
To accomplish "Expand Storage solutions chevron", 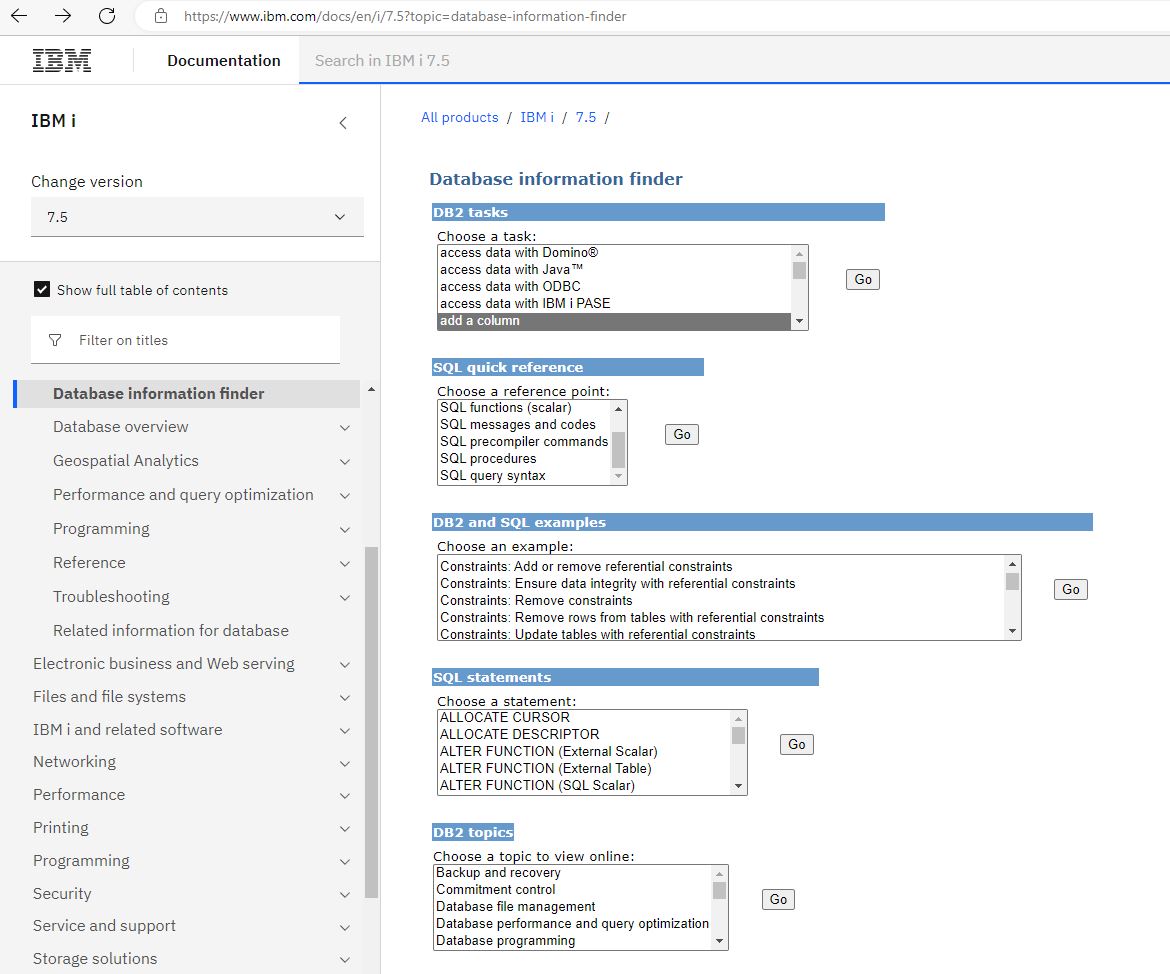I will click(345, 960).
